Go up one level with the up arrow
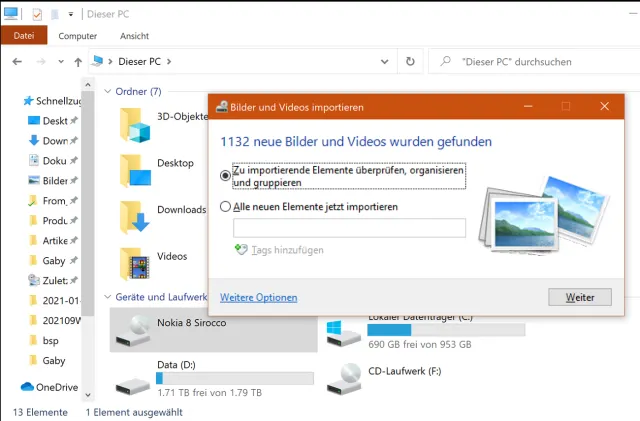Viewport: 640px width, 421px height. (x=78, y=62)
